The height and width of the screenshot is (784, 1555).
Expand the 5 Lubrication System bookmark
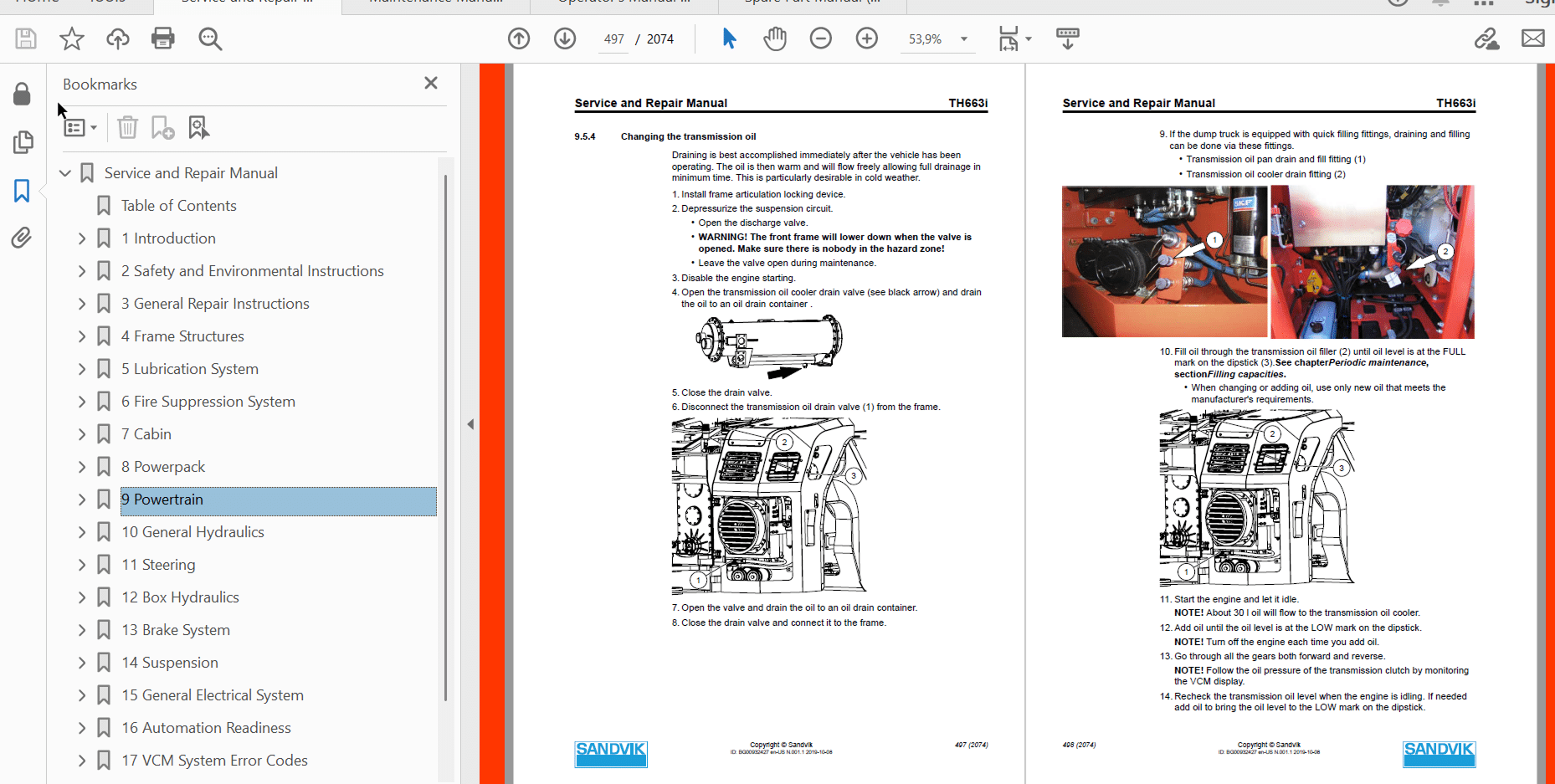pos(82,369)
